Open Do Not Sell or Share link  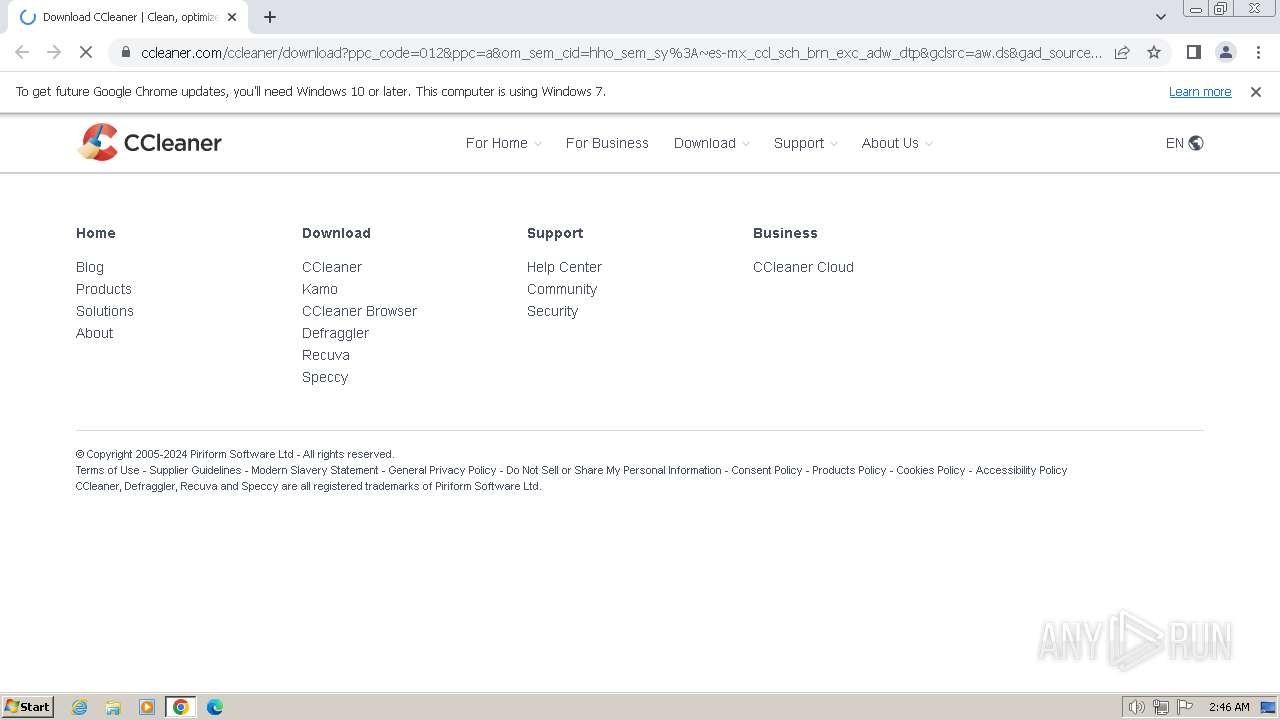pos(614,470)
